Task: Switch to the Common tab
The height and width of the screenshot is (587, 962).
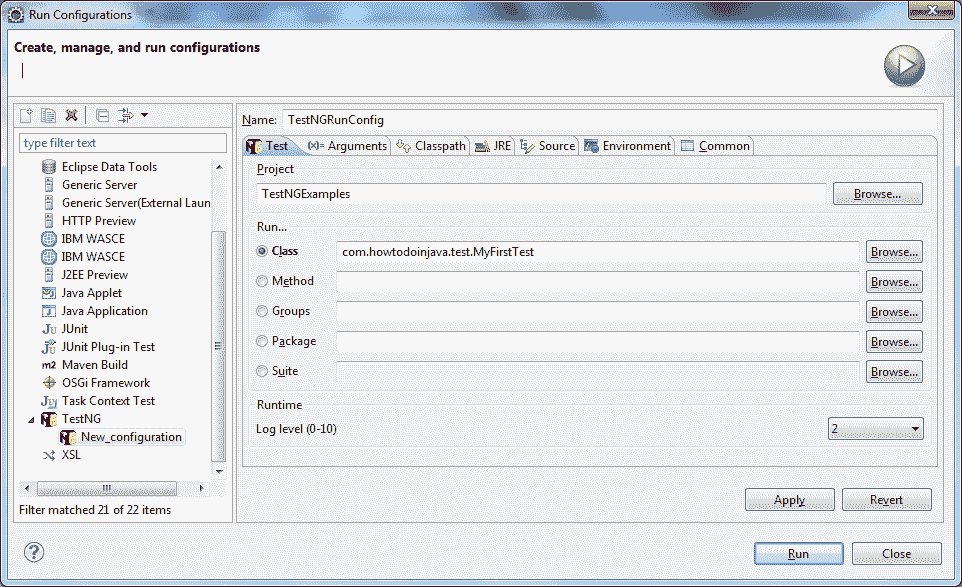Action: (x=715, y=146)
